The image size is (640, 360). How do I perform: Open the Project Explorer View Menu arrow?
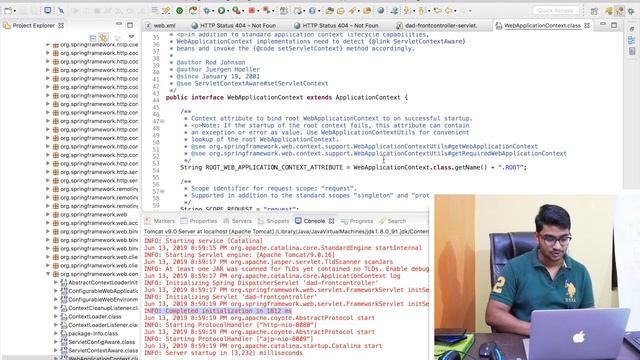point(131,37)
